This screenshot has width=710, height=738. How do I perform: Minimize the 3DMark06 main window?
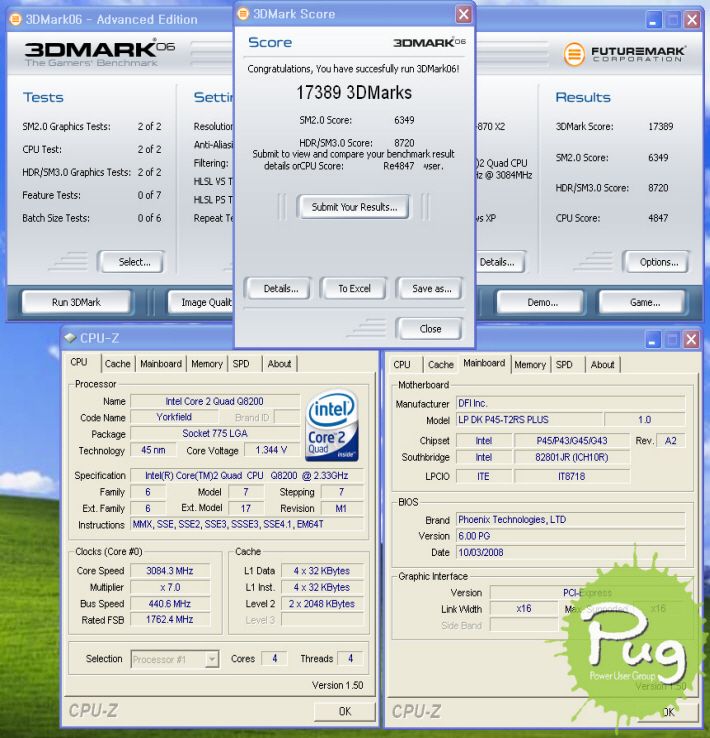click(653, 20)
